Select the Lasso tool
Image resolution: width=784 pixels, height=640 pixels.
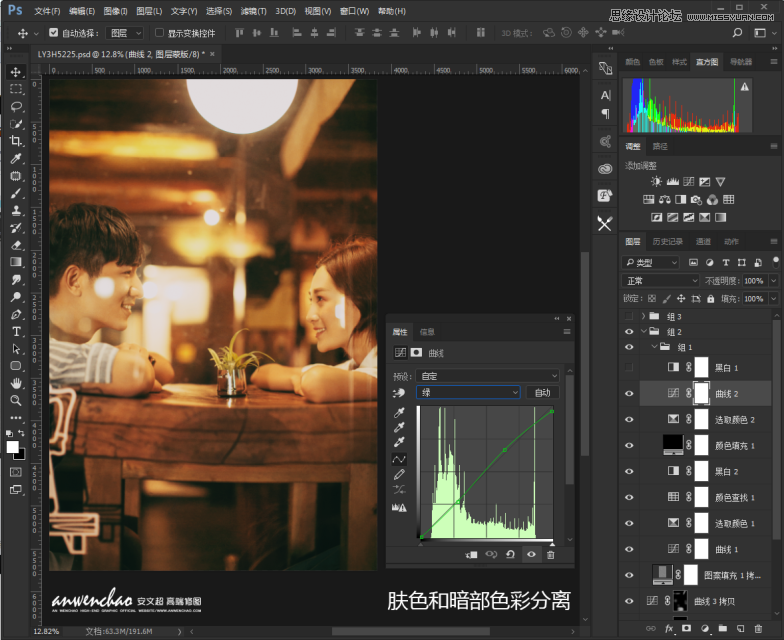tap(16, 106)
